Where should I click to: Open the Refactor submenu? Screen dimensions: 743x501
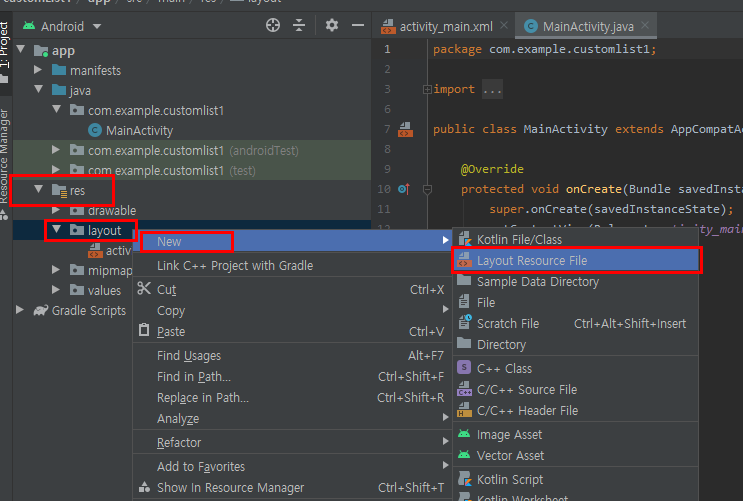point(292,442)
